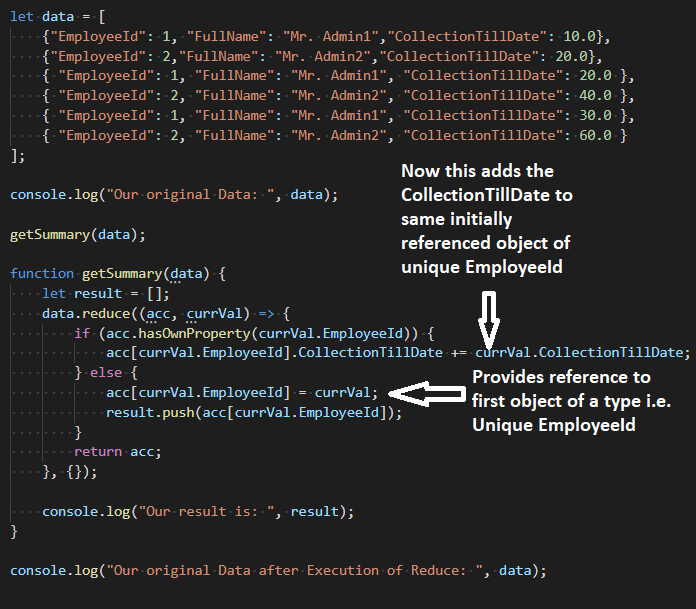
Task: Select the CollectionTillDate value 60.0
Action: [x=595, y=135]
